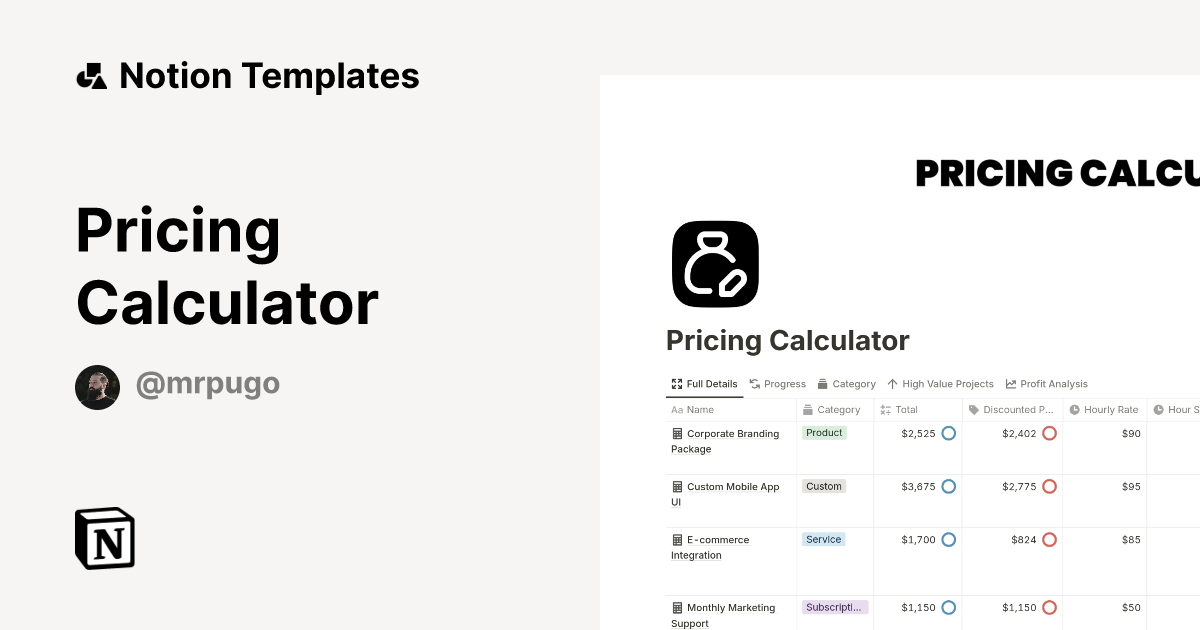Screen dimensions: 1200x630
Task: Click the Full Details expand icon
Action: pyautogui.click(x=676, y=383)
